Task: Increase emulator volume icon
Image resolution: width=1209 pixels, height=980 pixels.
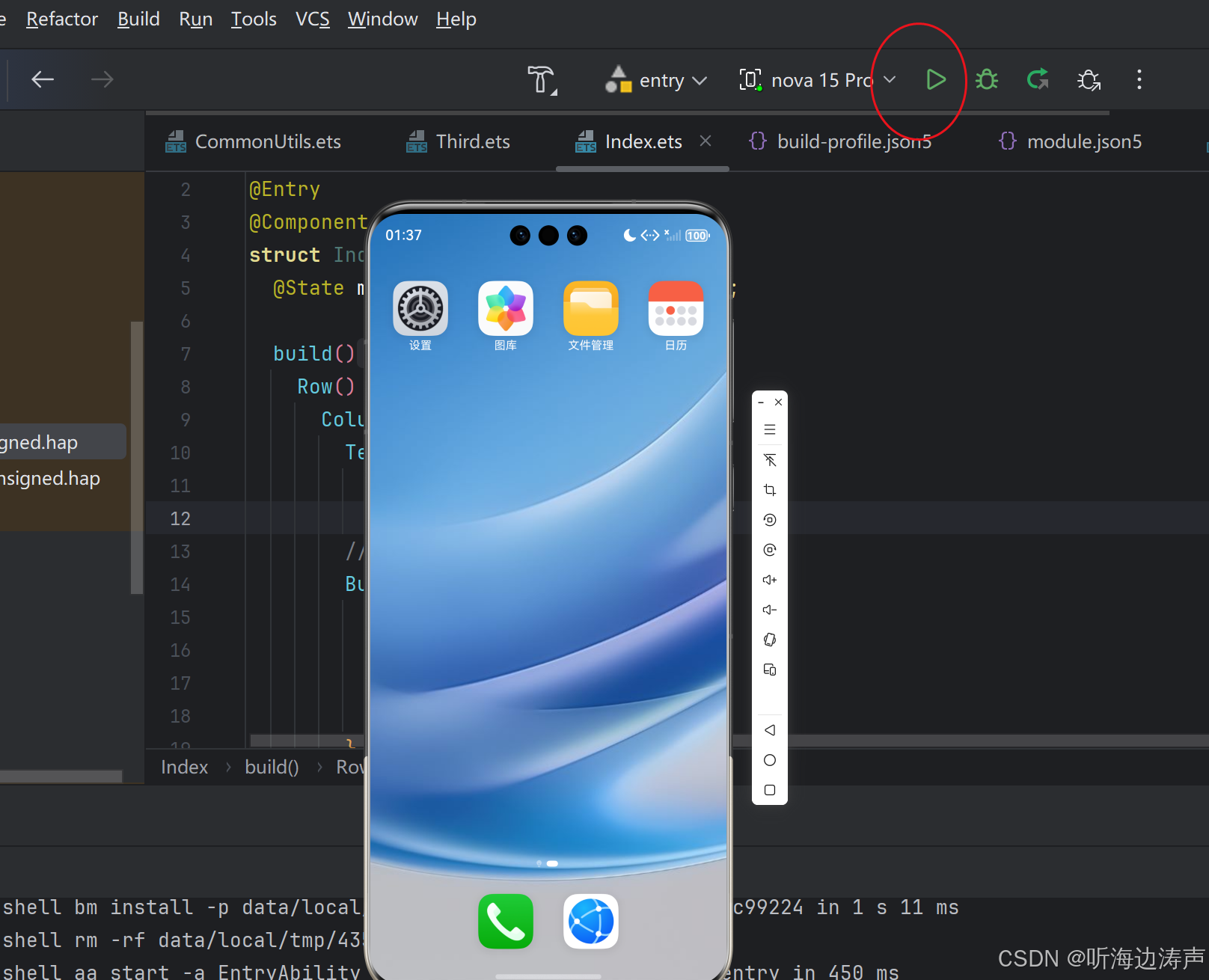Action: (770, 580)
